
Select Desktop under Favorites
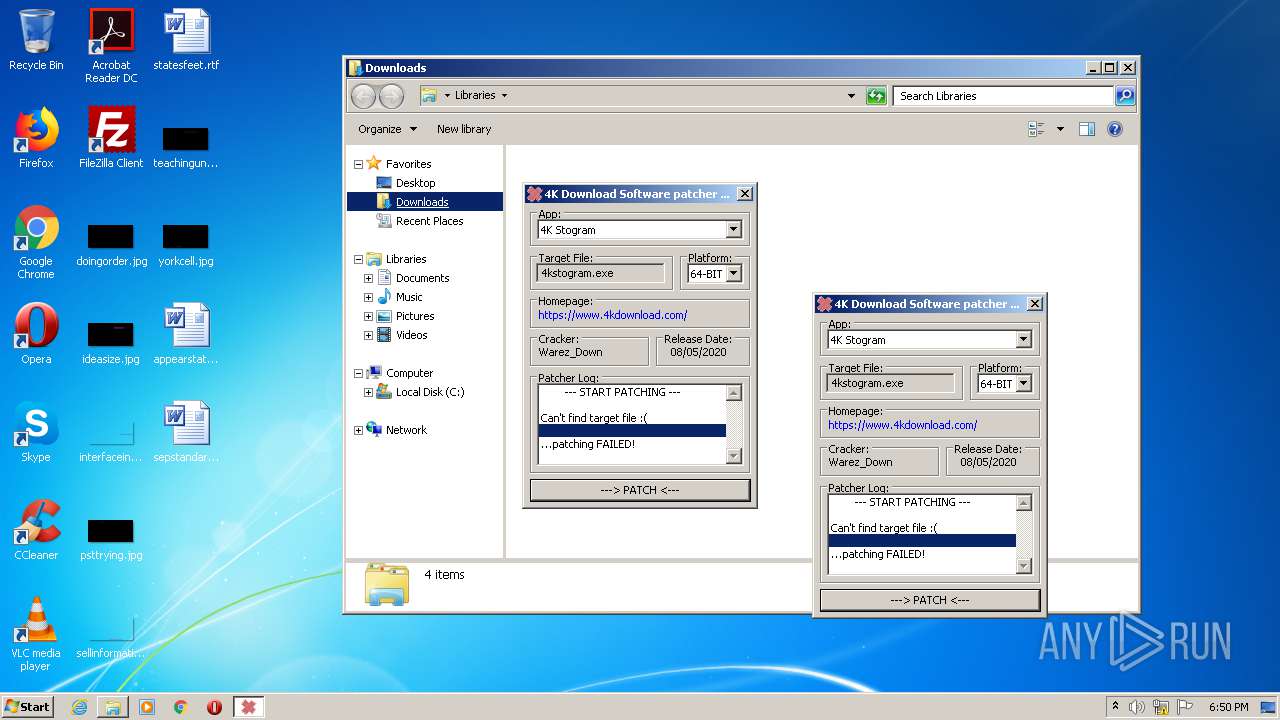click(415, 183)
